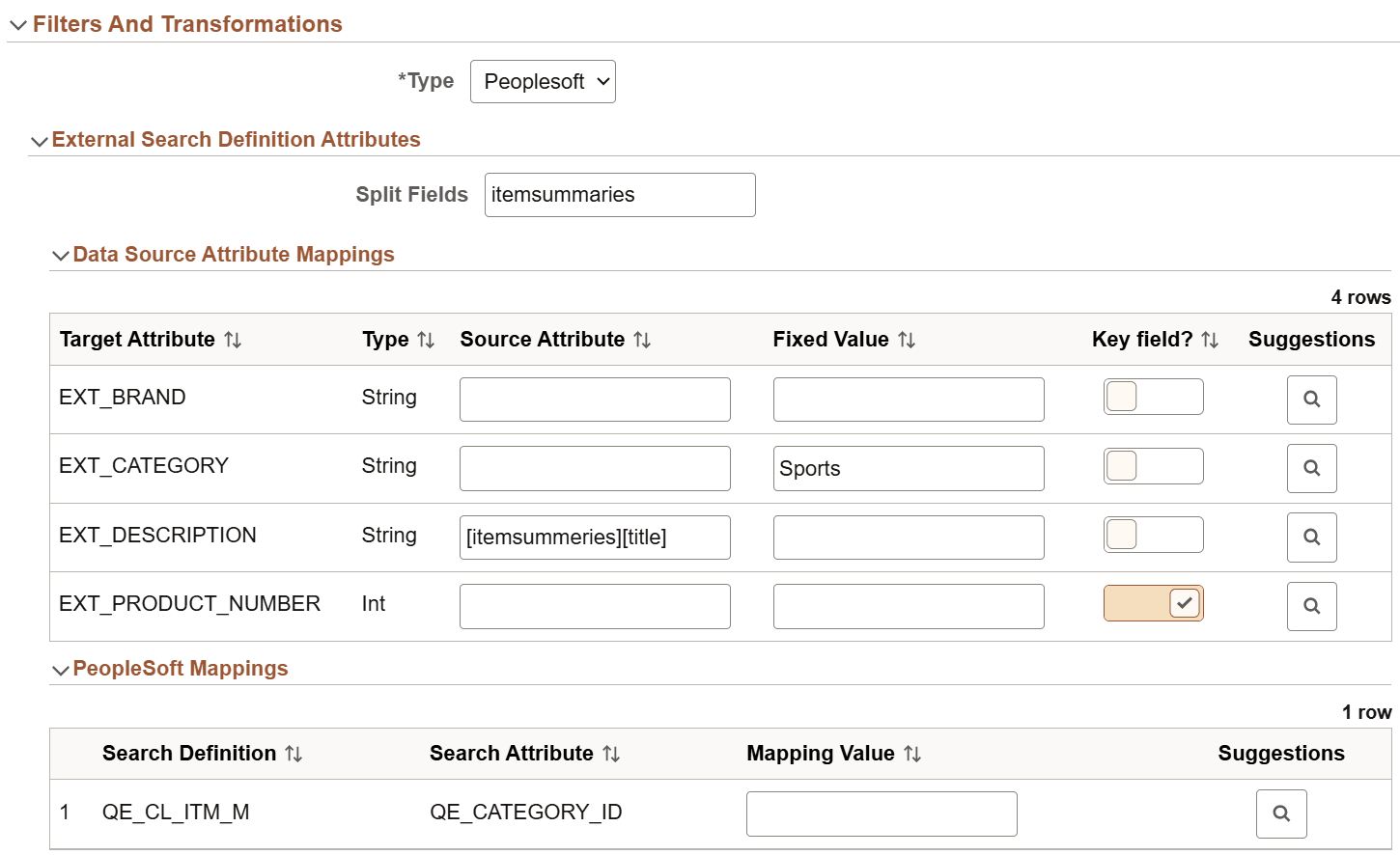Disable Key field toggle for EXT_PRODUCT_NUMBER
This screenshot has height=855, width=1400.
[x=1153, y=603]
